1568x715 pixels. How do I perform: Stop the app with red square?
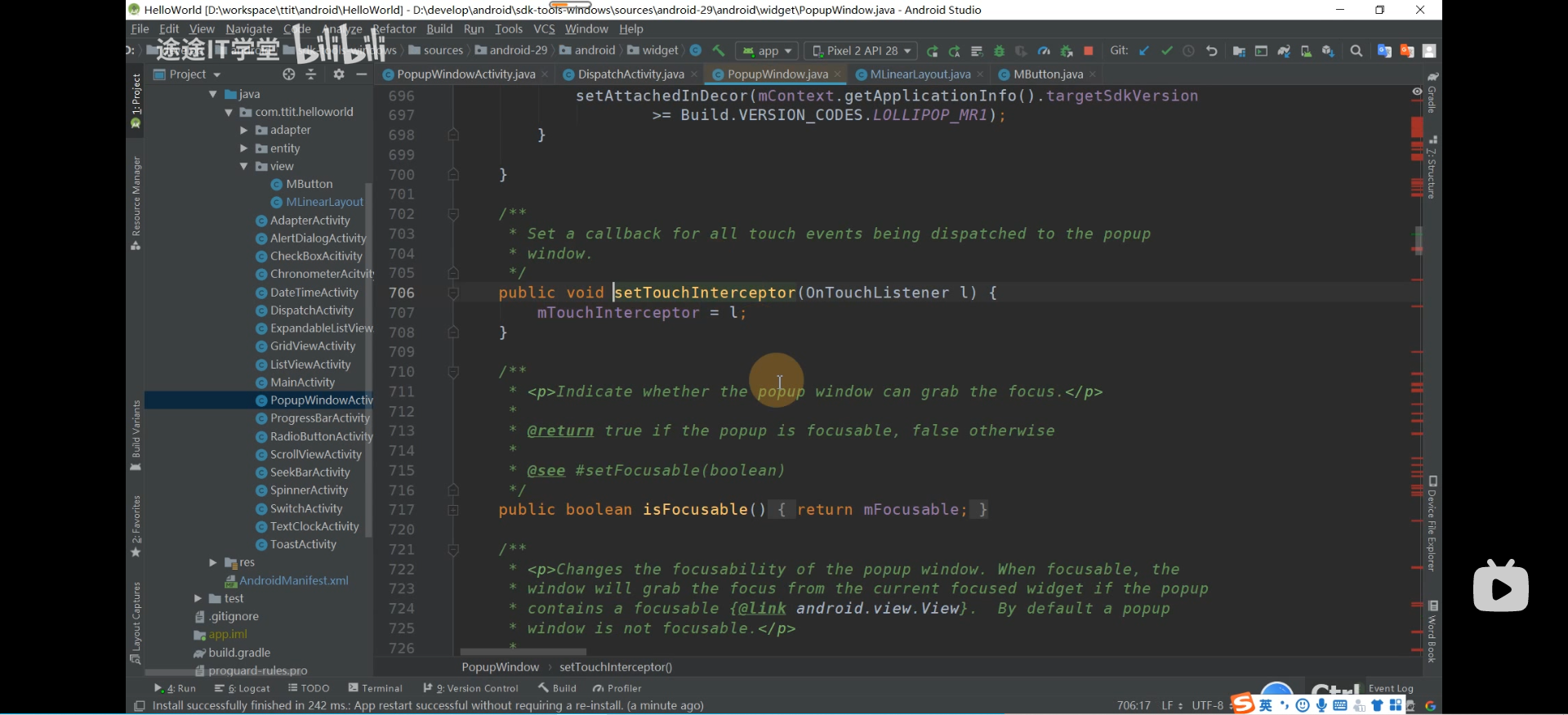coord(1088,51)
